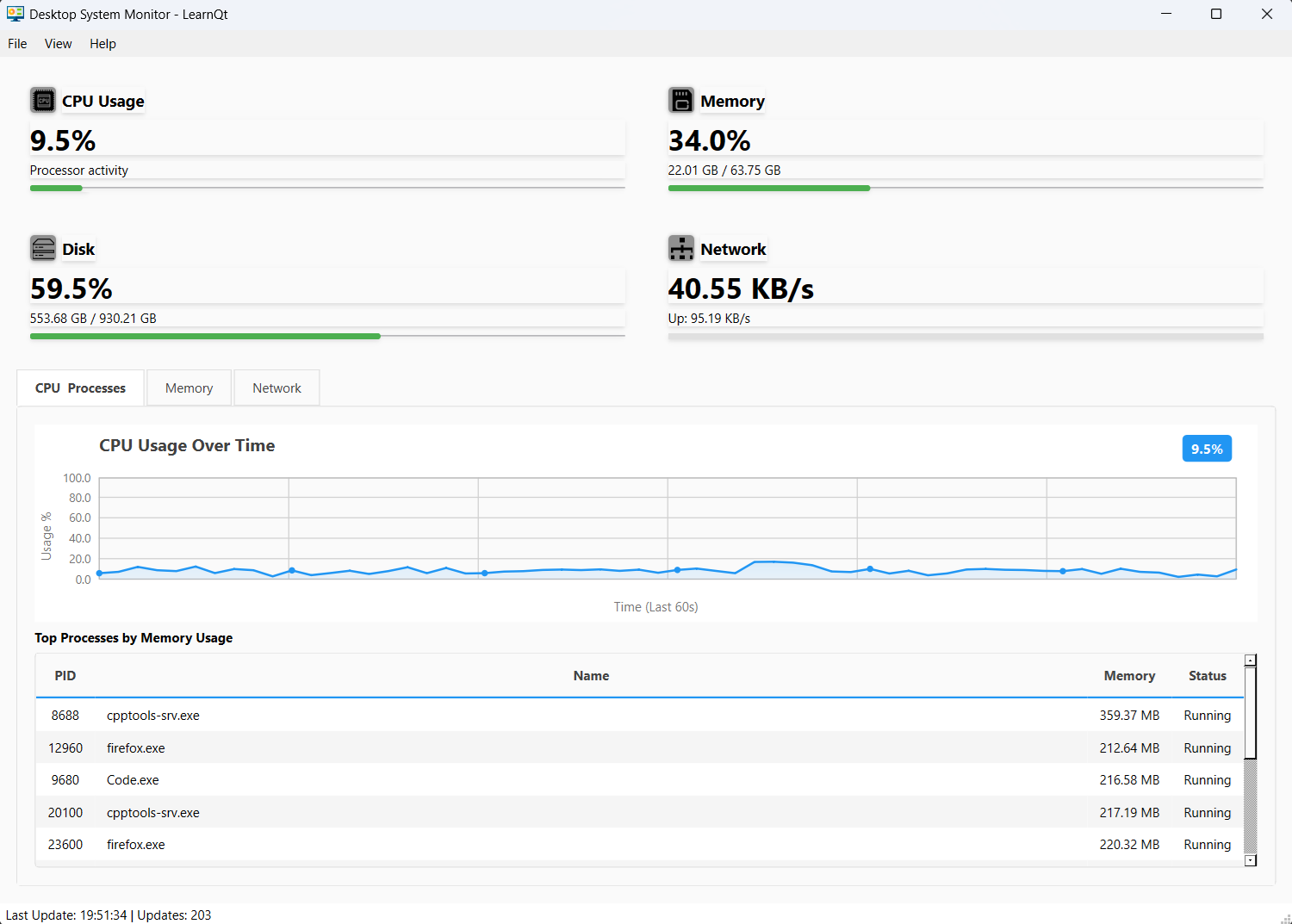The image size is (1292, 924).
Task: Open the Help menu
Action: tap(102, 44)
